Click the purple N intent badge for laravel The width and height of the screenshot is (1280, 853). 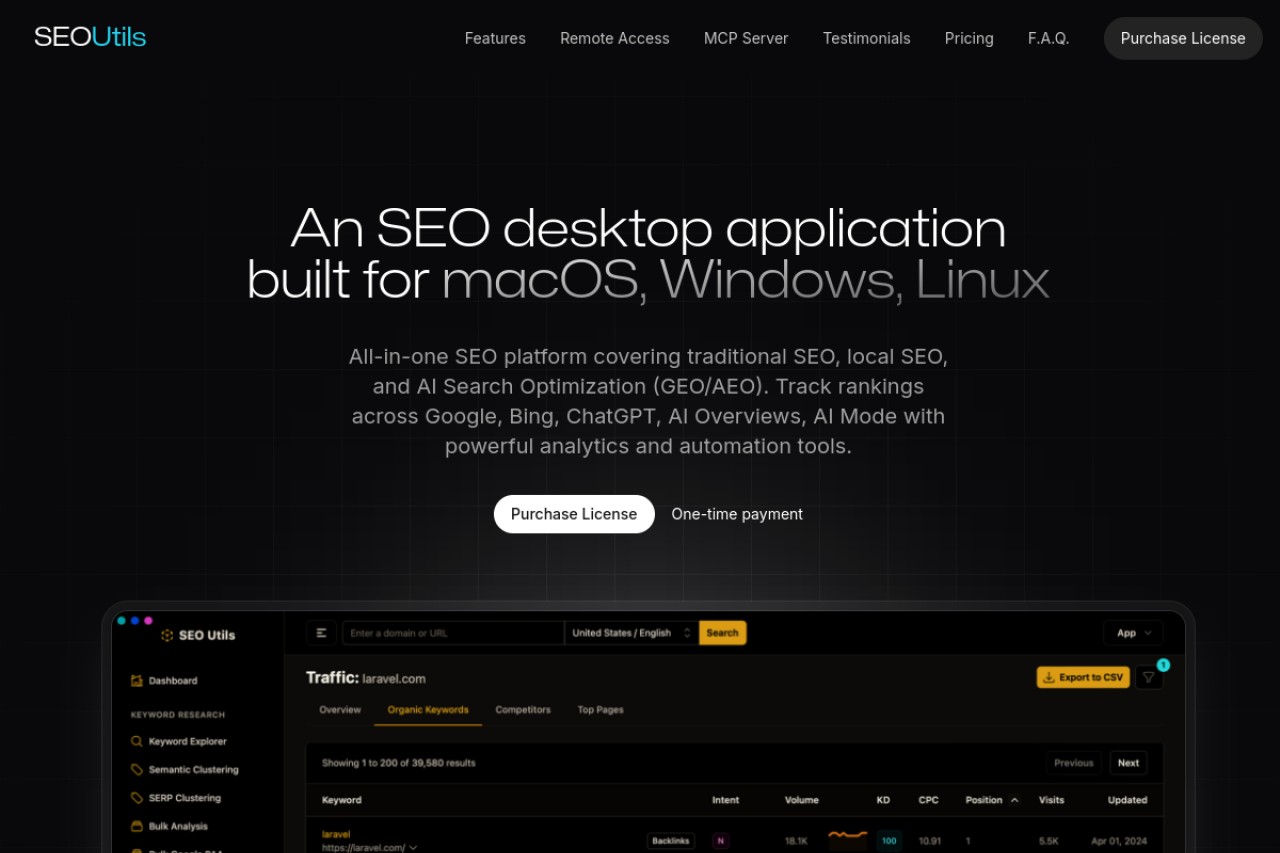(x=721, y=841)
